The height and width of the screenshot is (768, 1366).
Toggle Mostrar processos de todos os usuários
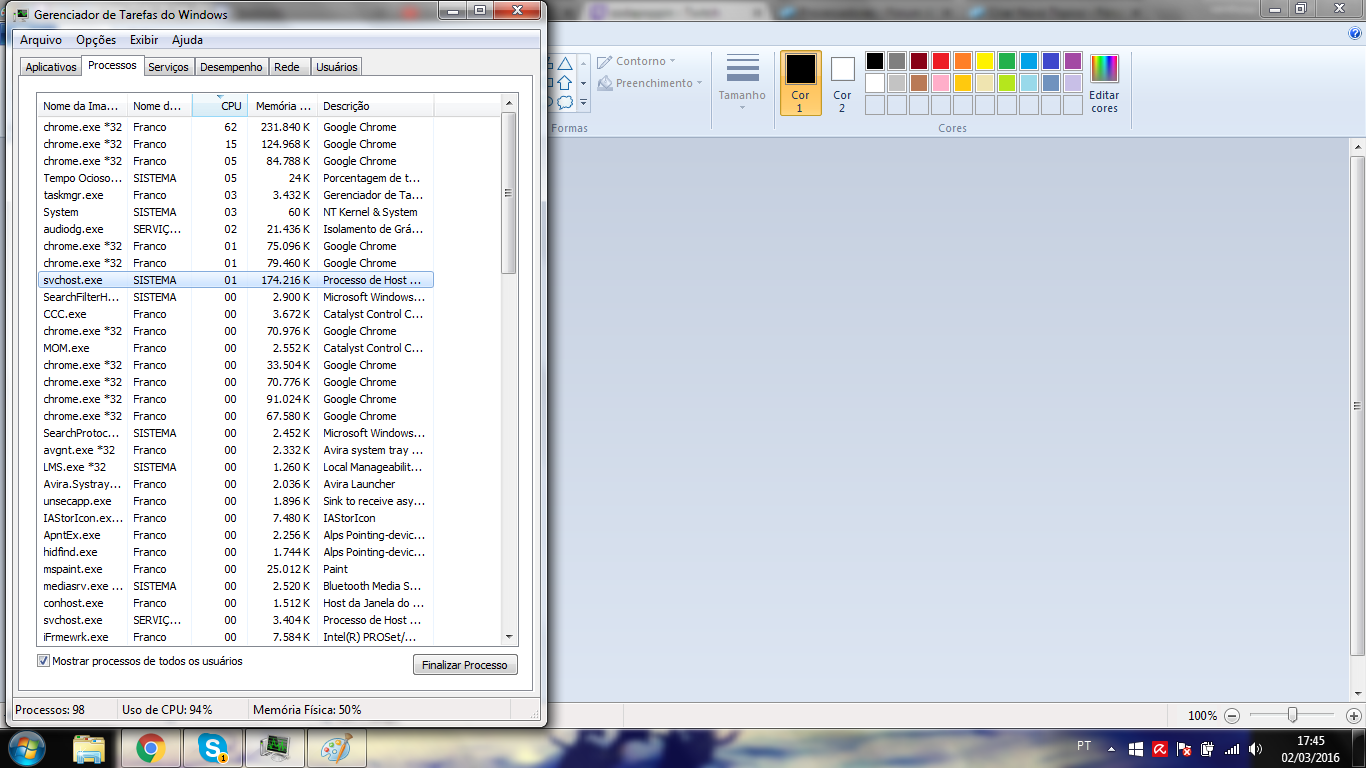pos(43,661)
